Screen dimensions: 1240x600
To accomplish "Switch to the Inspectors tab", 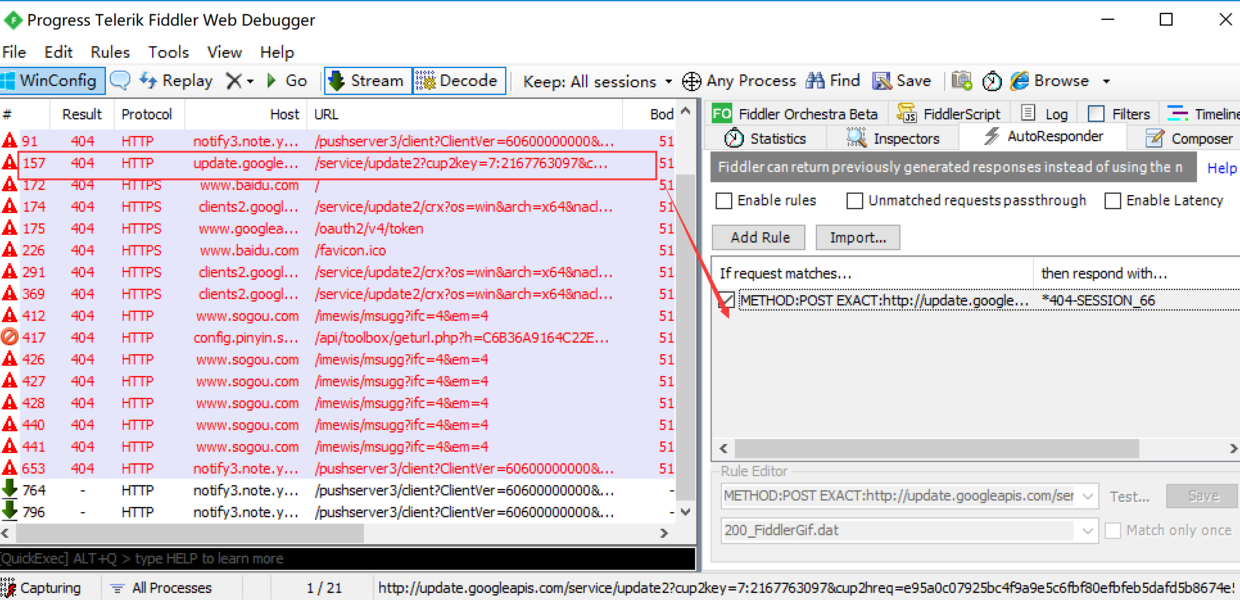I will point(893,138).
